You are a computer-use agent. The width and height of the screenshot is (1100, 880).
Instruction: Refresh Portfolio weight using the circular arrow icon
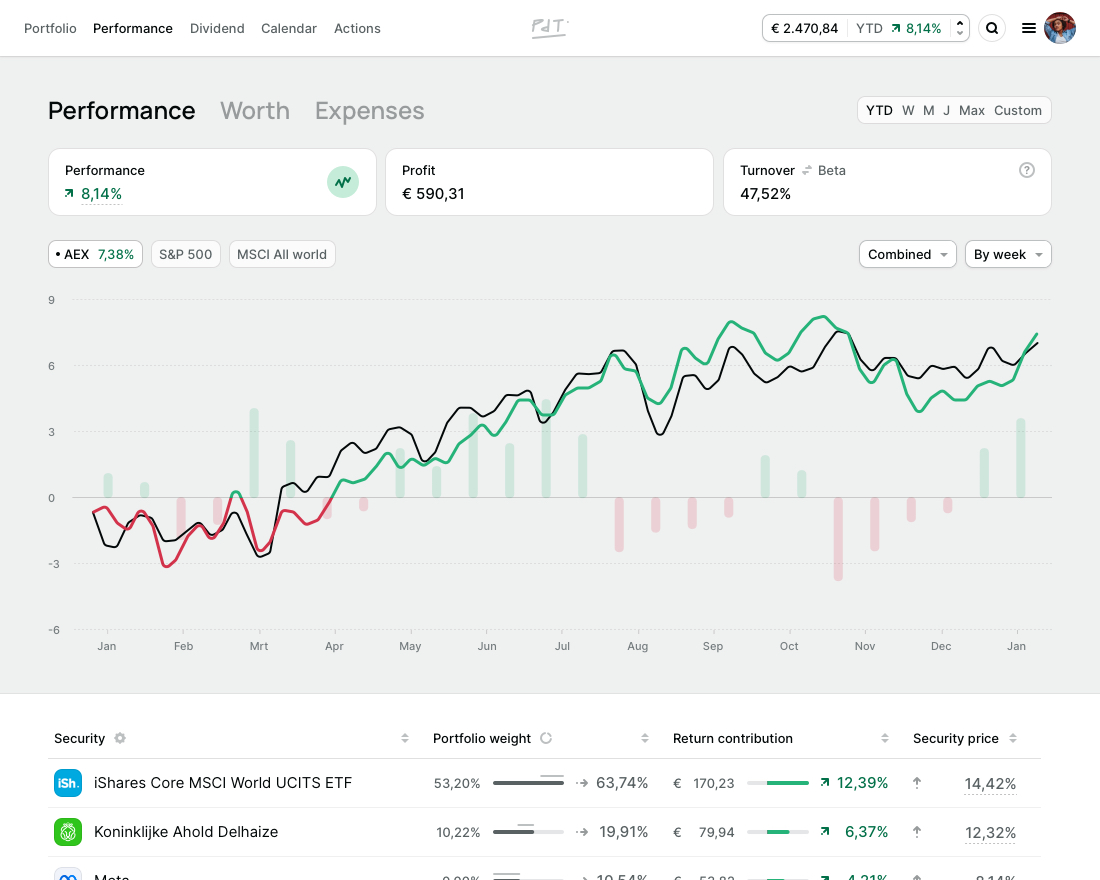pos(546,738)
